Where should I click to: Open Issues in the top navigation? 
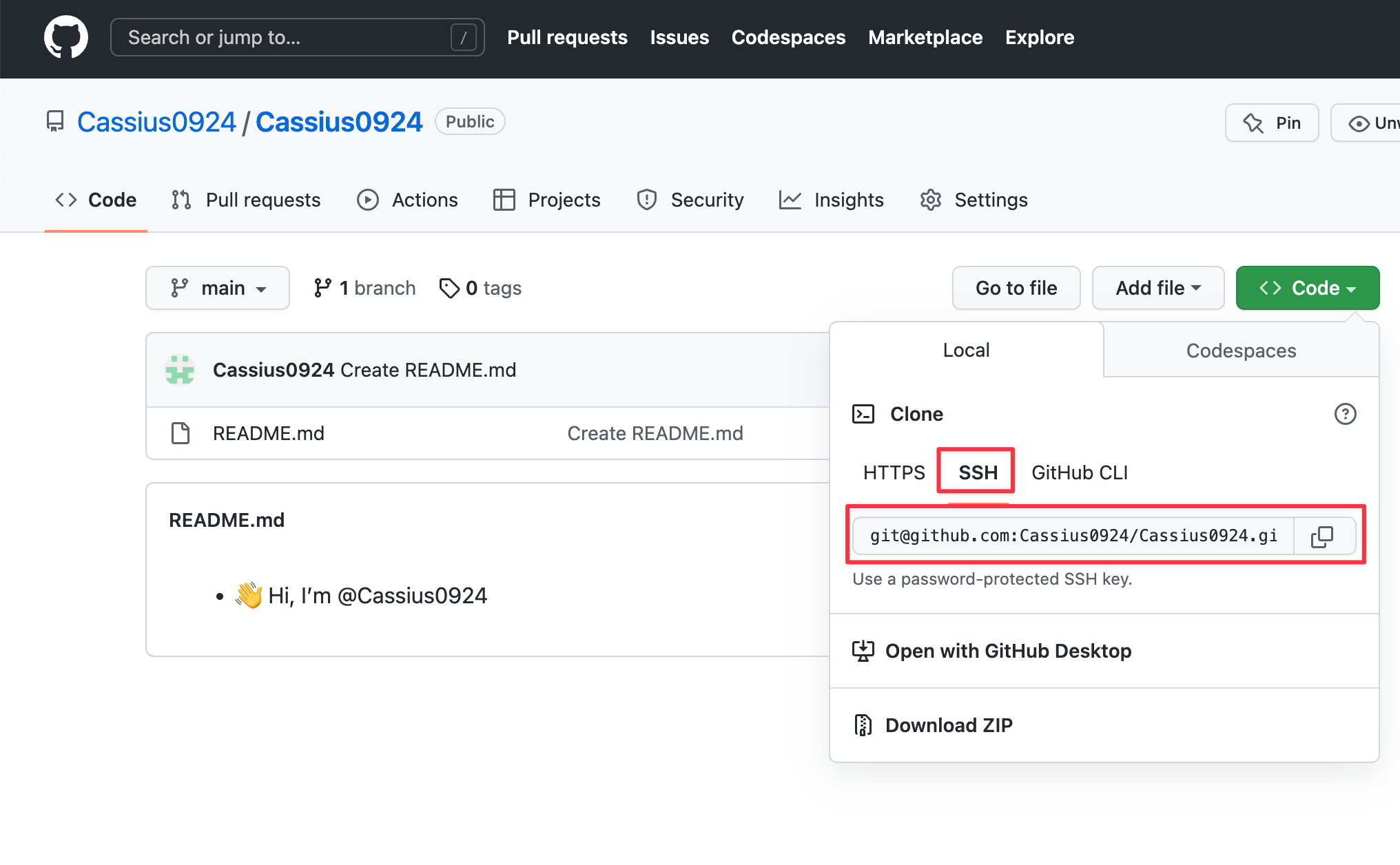pyautogui.click(x=679, y=37)
